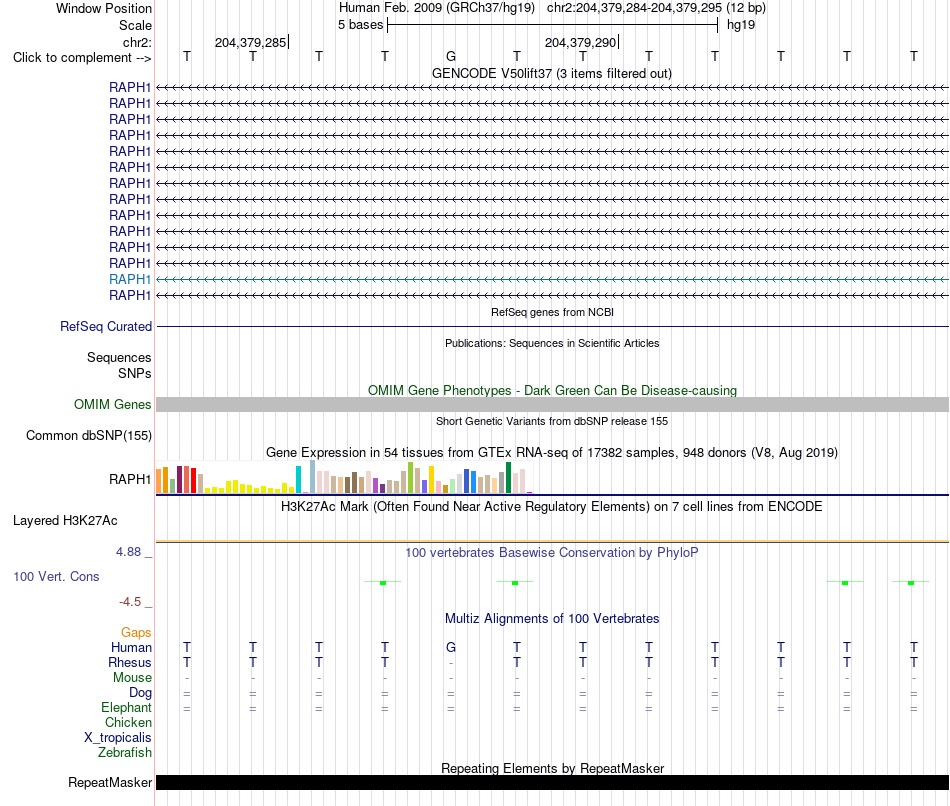This screenshot has height=806, width=950.
Task: Click the RefSeq Curated intron line
Action: point(552,327)
